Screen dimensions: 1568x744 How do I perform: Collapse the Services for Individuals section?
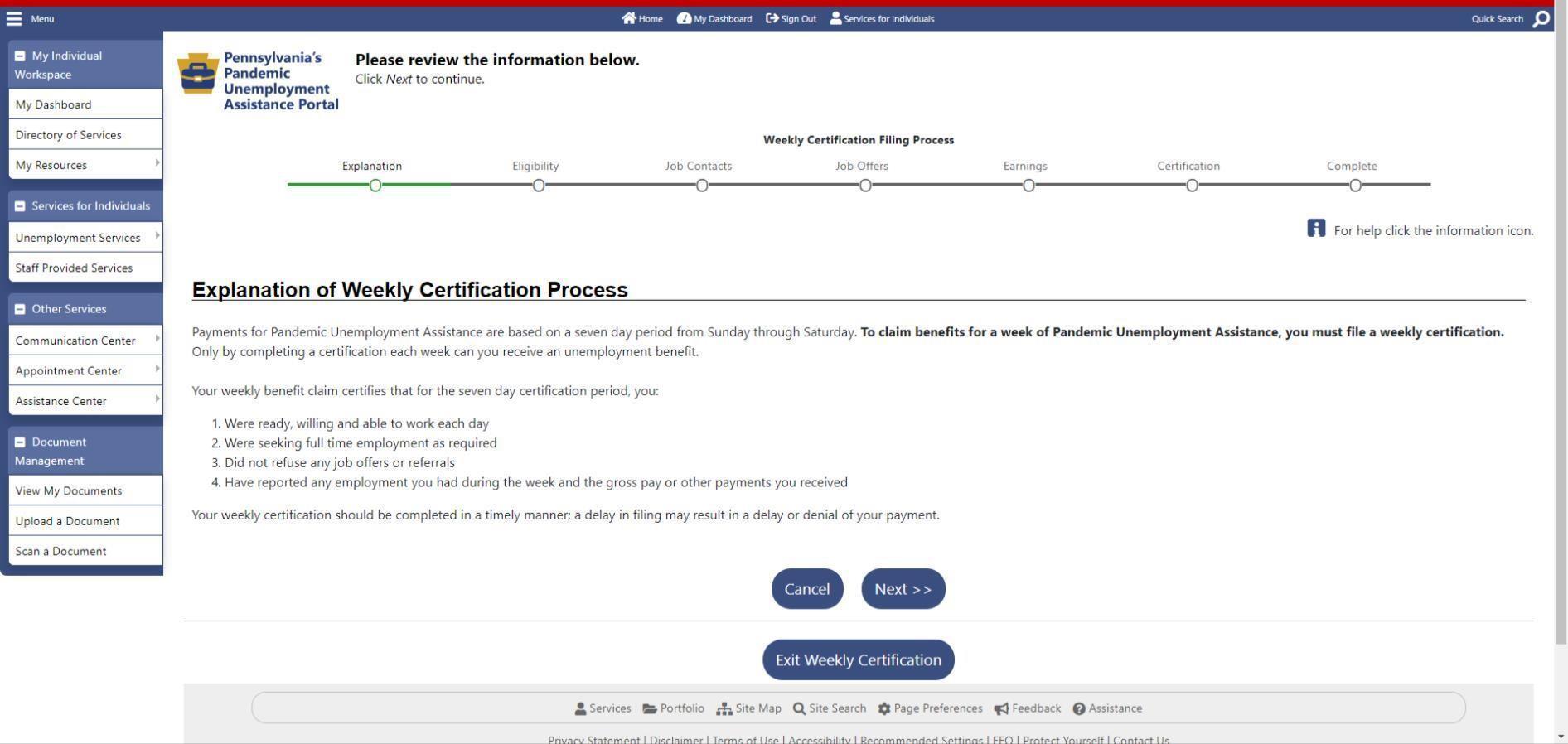tap(20, 206)
